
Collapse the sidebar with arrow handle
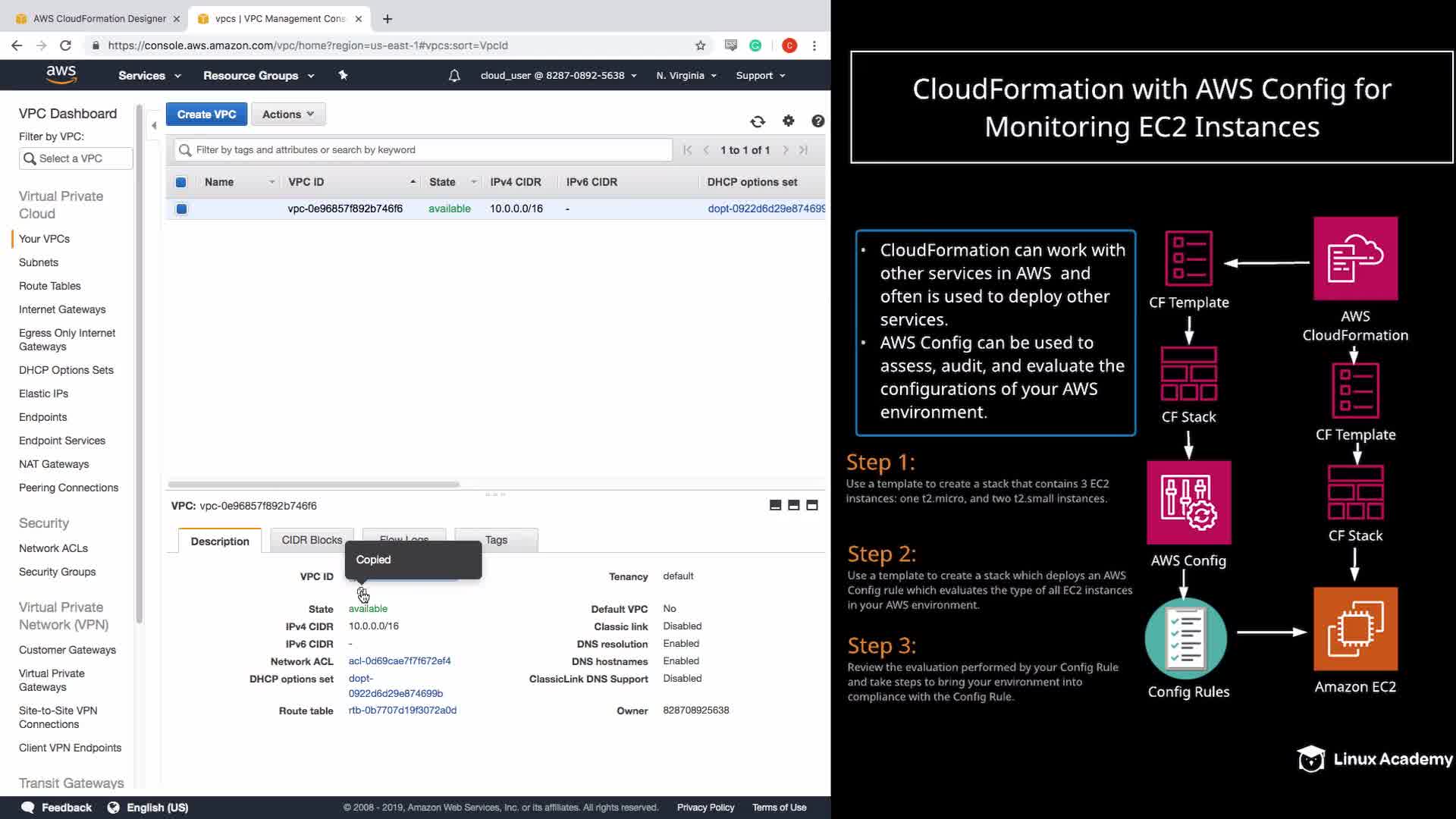(154, 126)
